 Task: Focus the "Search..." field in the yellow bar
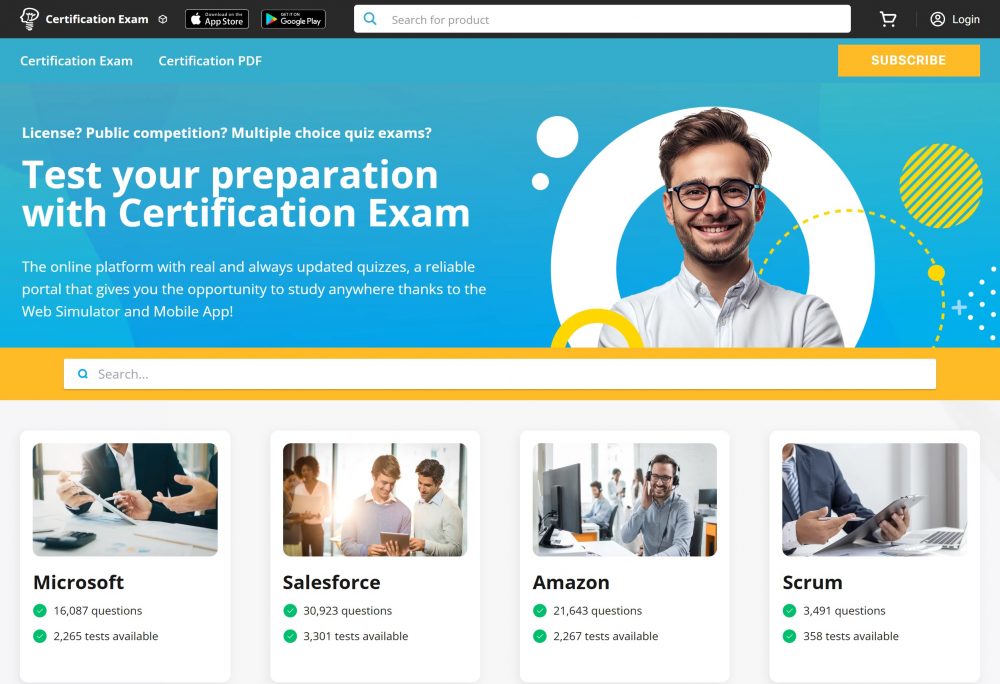500,374
